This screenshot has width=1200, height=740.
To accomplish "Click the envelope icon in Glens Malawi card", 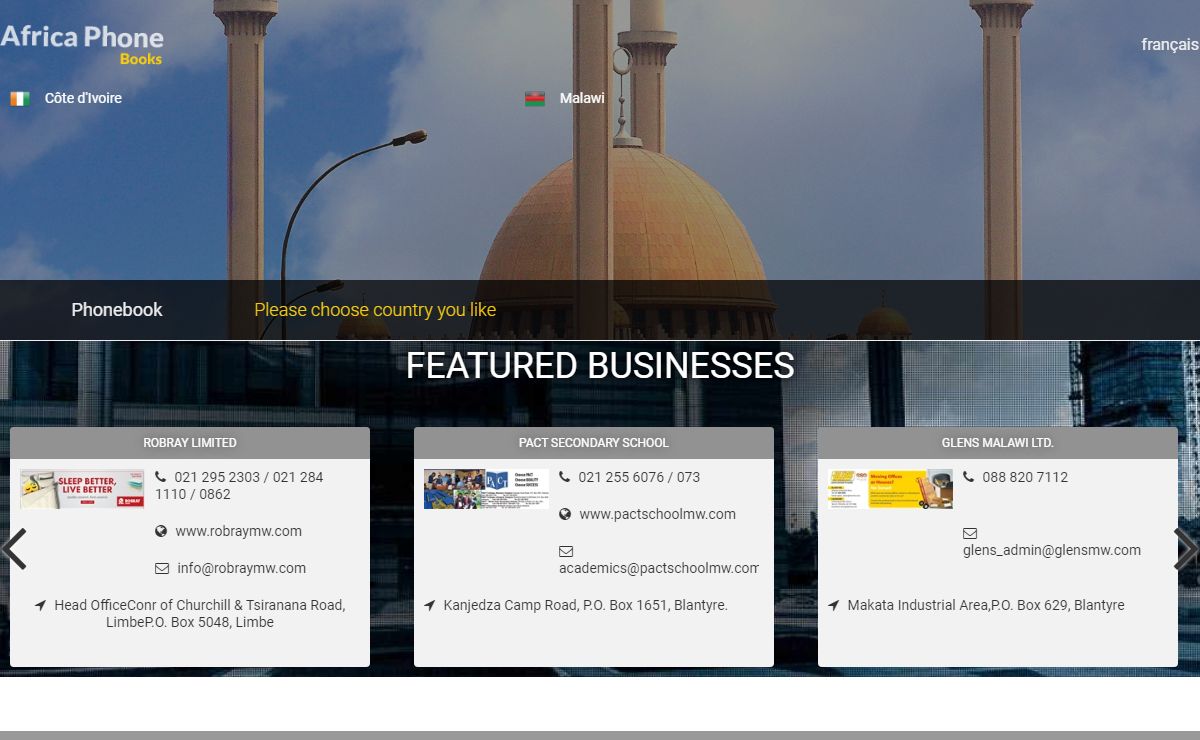I will pos(970,533).
